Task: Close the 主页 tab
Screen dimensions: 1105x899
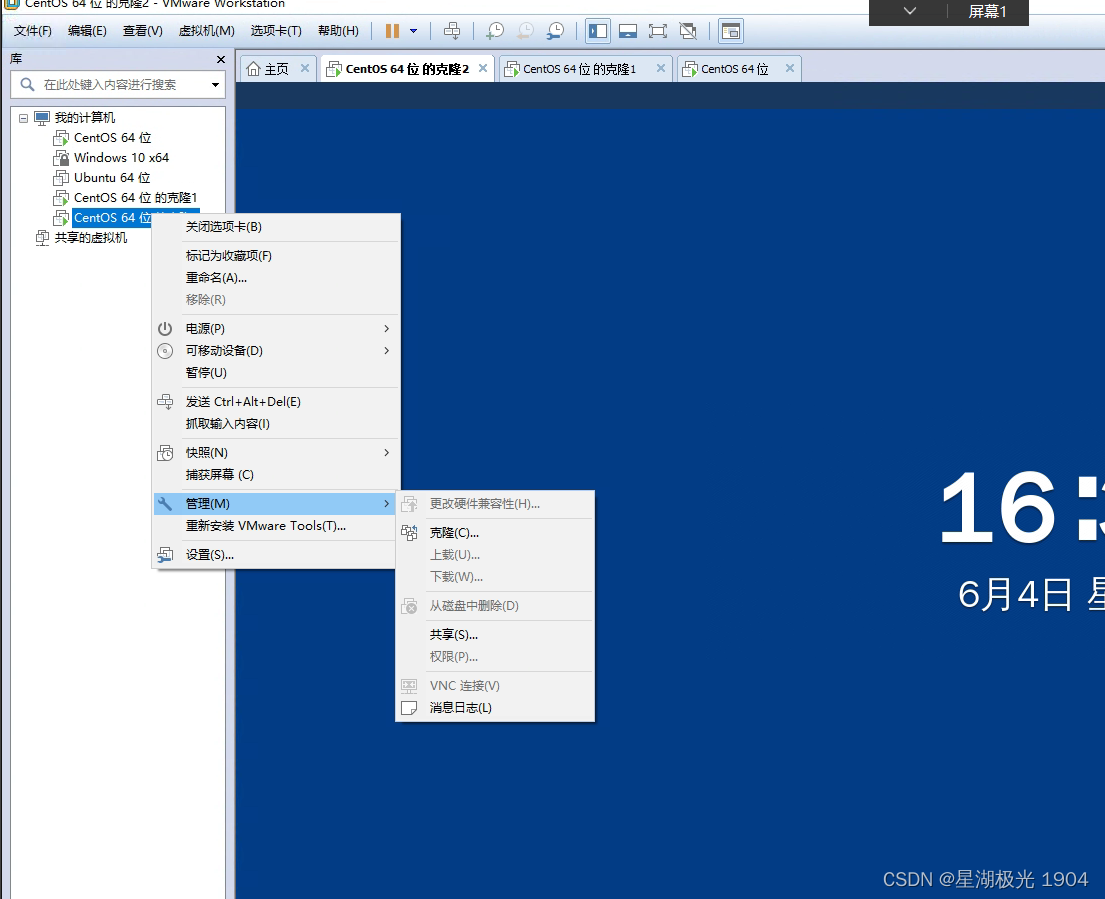Action: (304, 68)
